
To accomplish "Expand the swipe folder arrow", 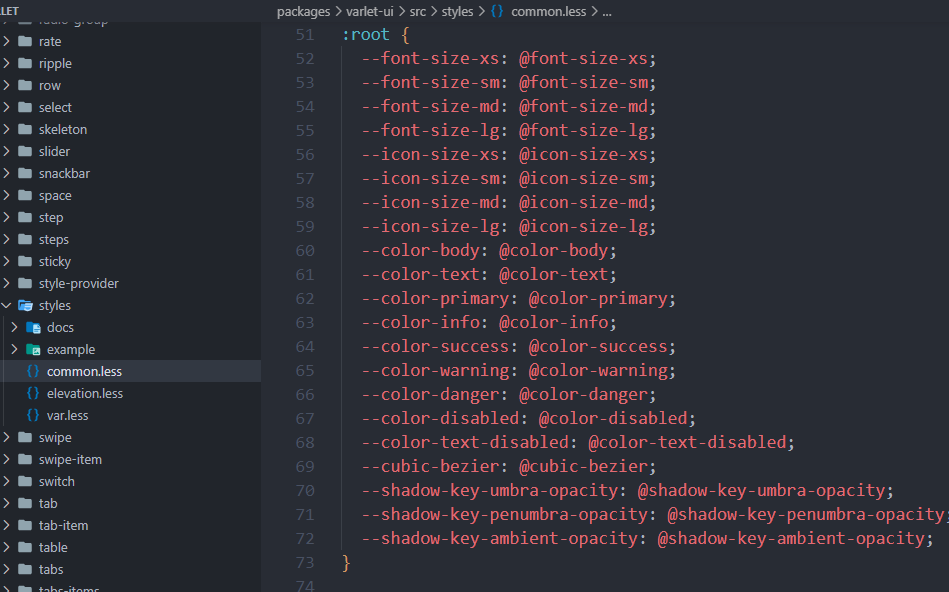I will point(7,437).
